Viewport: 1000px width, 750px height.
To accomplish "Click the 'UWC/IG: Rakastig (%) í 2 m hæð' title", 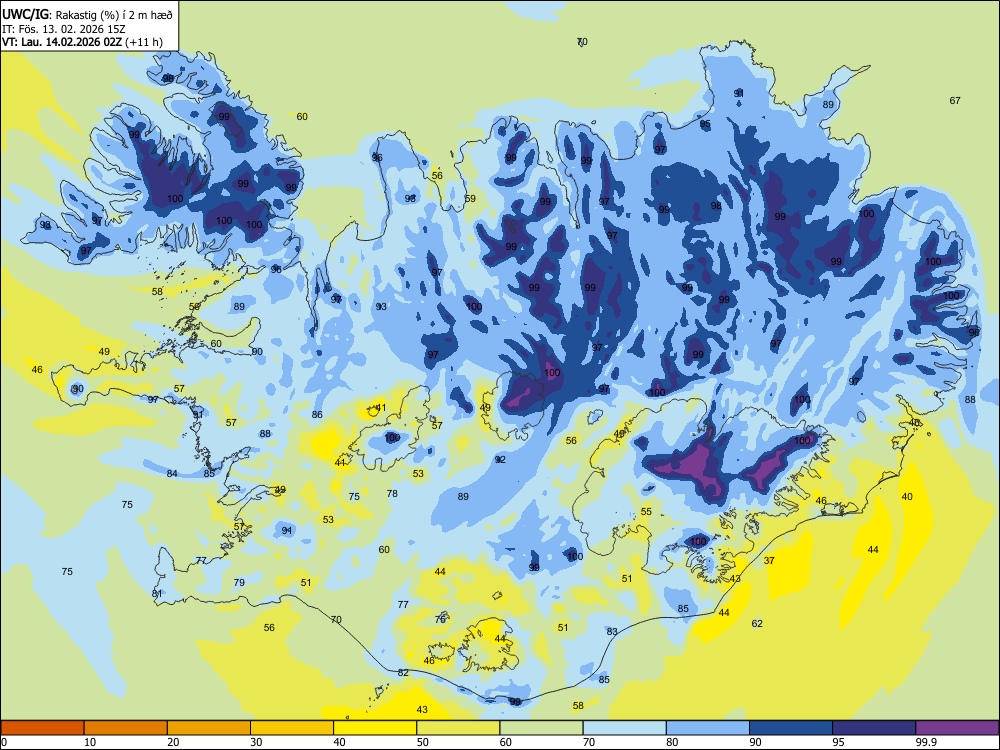I will [87, 15].
